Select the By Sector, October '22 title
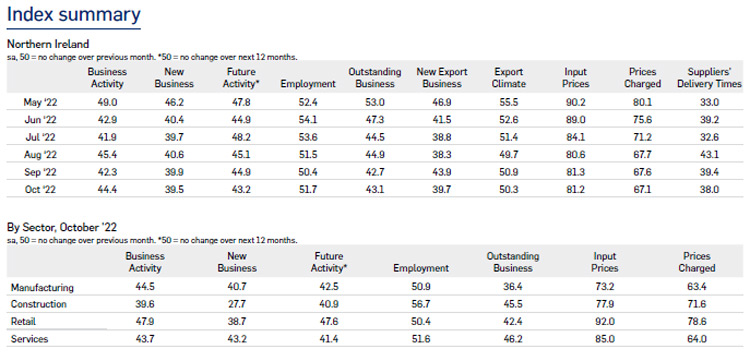The height and width of the screenshot is (361, 750). coord(62,227)
